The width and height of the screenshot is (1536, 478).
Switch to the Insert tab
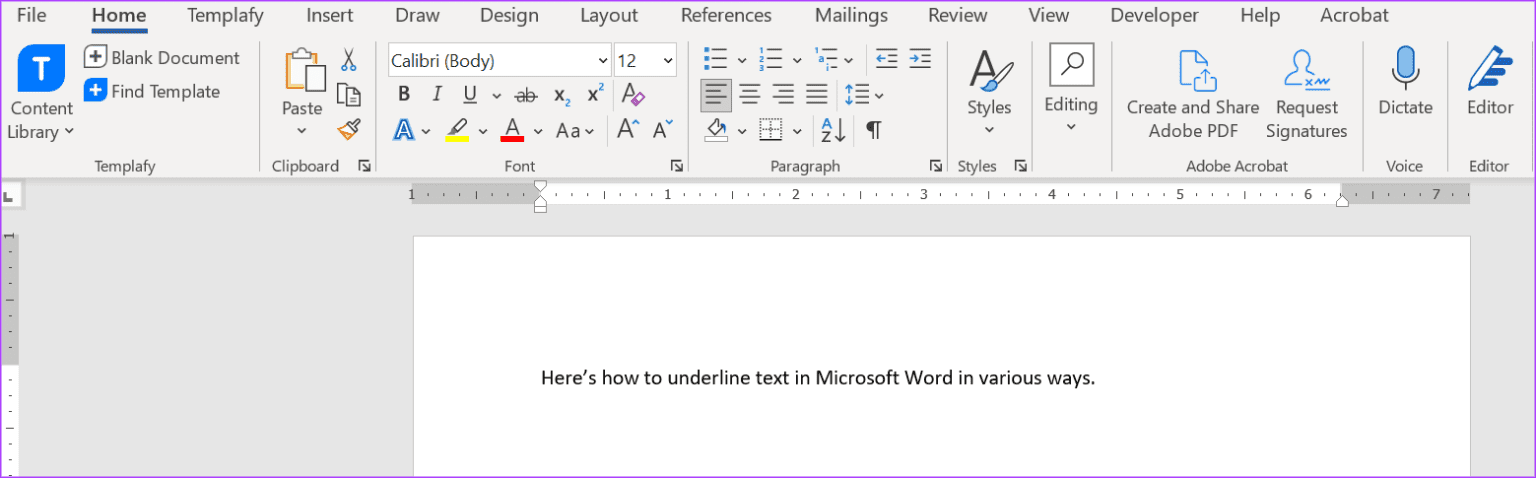coord(329,15)
